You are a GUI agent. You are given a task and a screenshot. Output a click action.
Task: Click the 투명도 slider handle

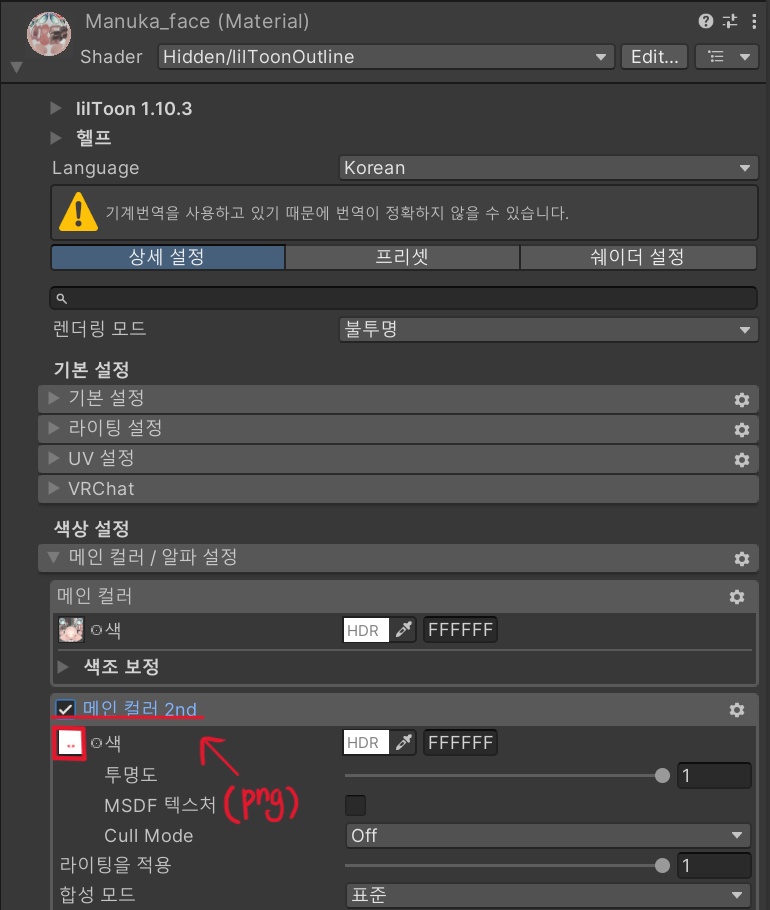[x=662, y=775]
